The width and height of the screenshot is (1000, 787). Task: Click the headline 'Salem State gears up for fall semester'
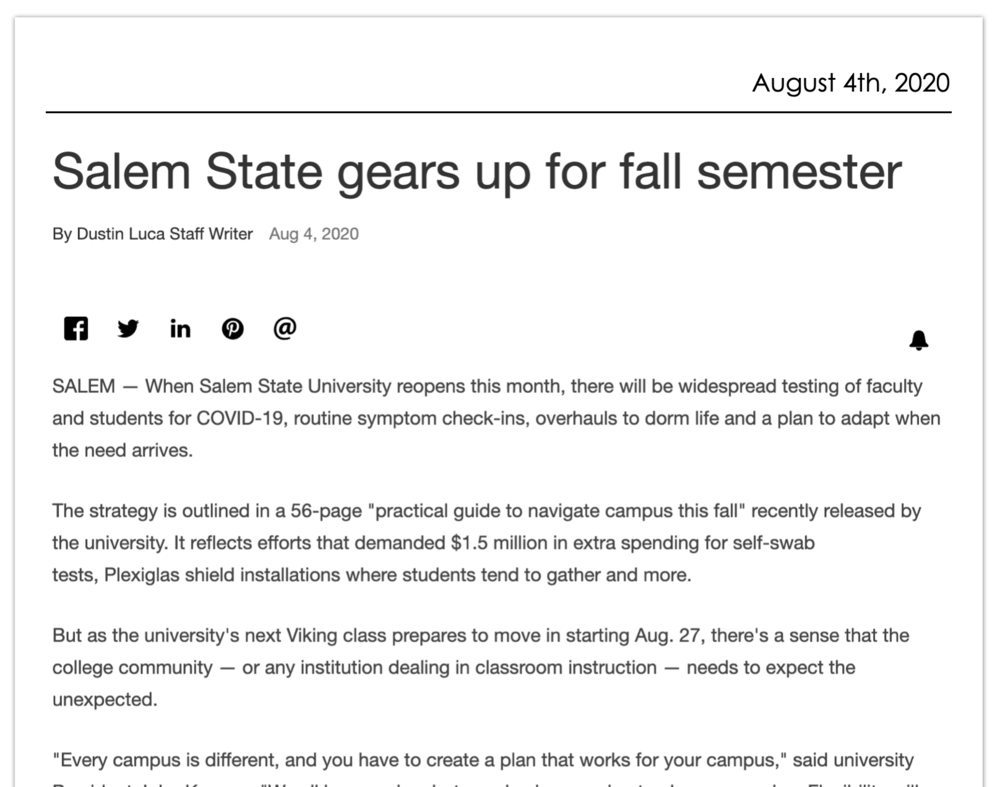(x=477, y=171)
